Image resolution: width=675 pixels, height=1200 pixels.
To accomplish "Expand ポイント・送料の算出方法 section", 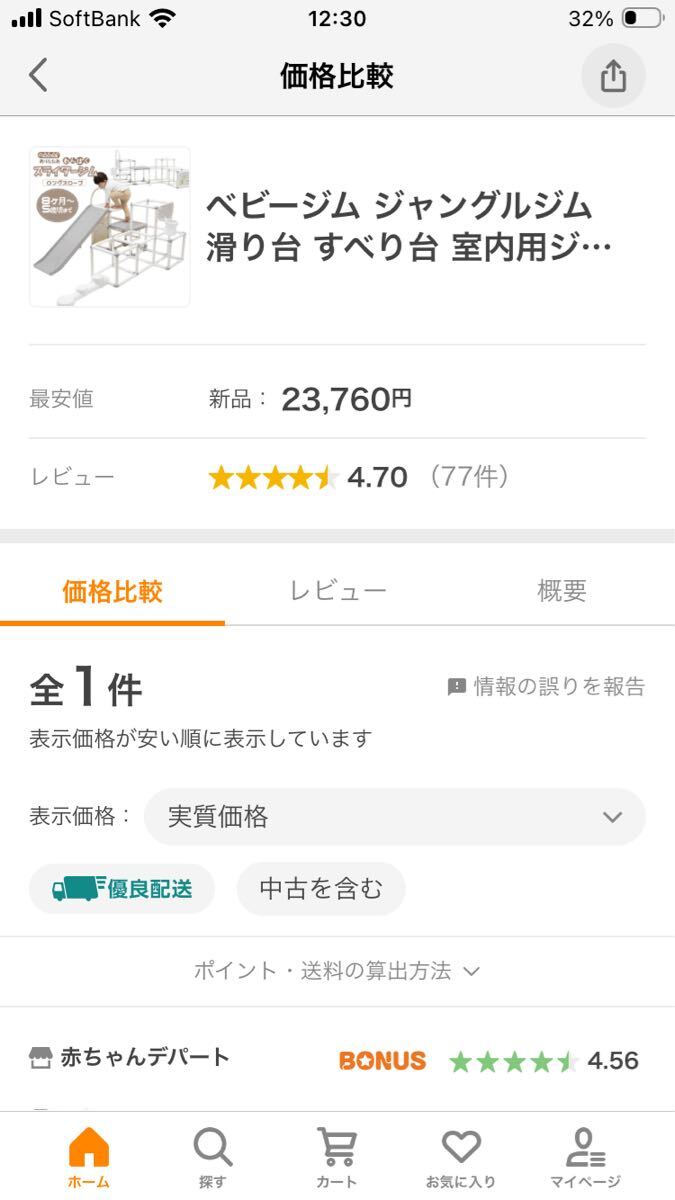I will coord(337,971).
